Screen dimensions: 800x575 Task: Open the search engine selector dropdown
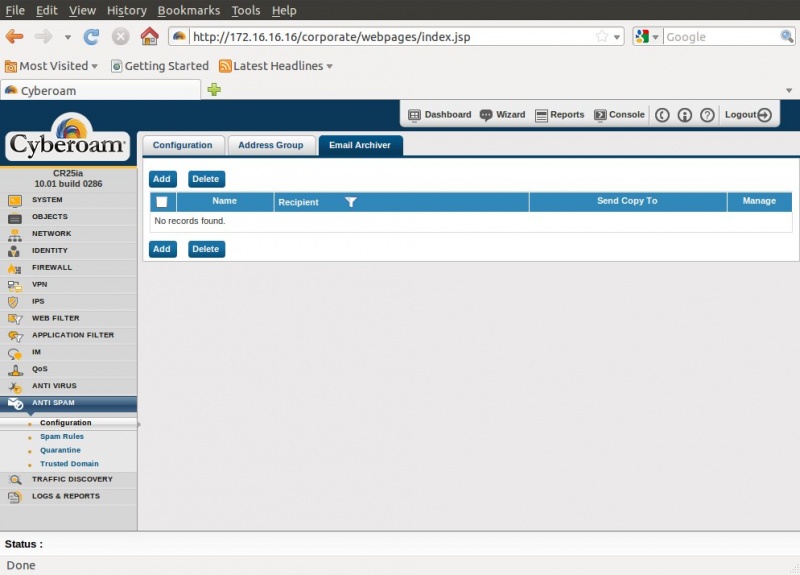[x=647, y=37]
